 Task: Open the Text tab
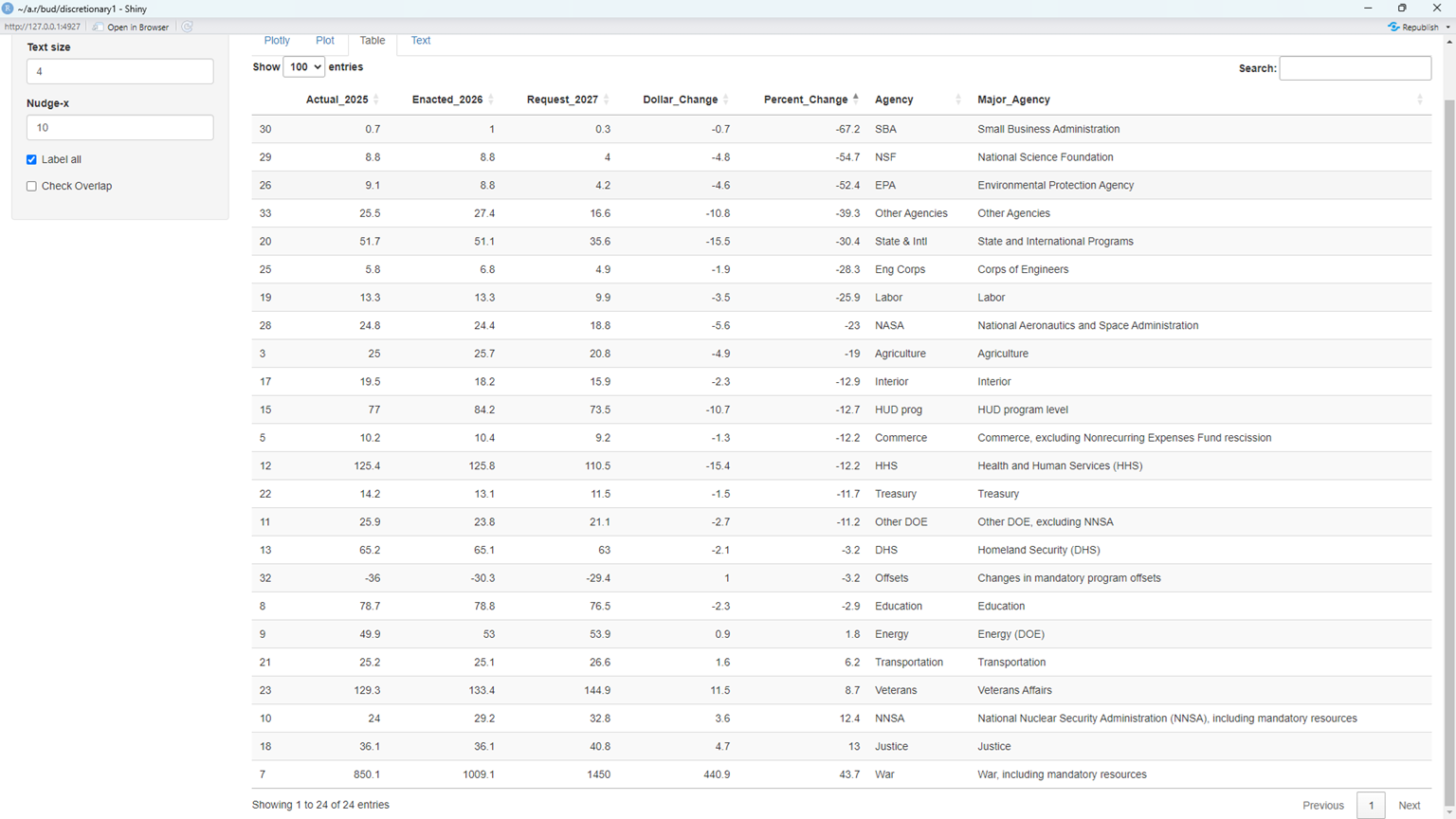point(421,41)
